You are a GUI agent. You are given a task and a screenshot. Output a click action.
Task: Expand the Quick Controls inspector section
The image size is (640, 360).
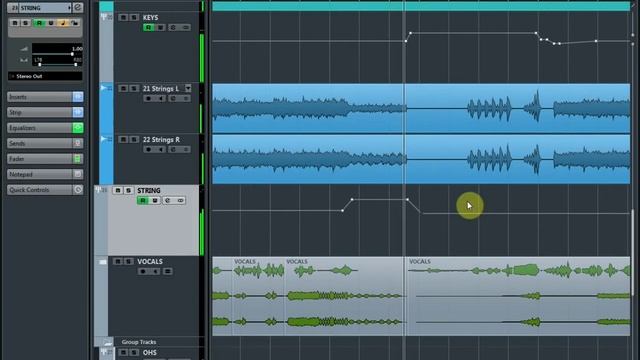(40, 190)
